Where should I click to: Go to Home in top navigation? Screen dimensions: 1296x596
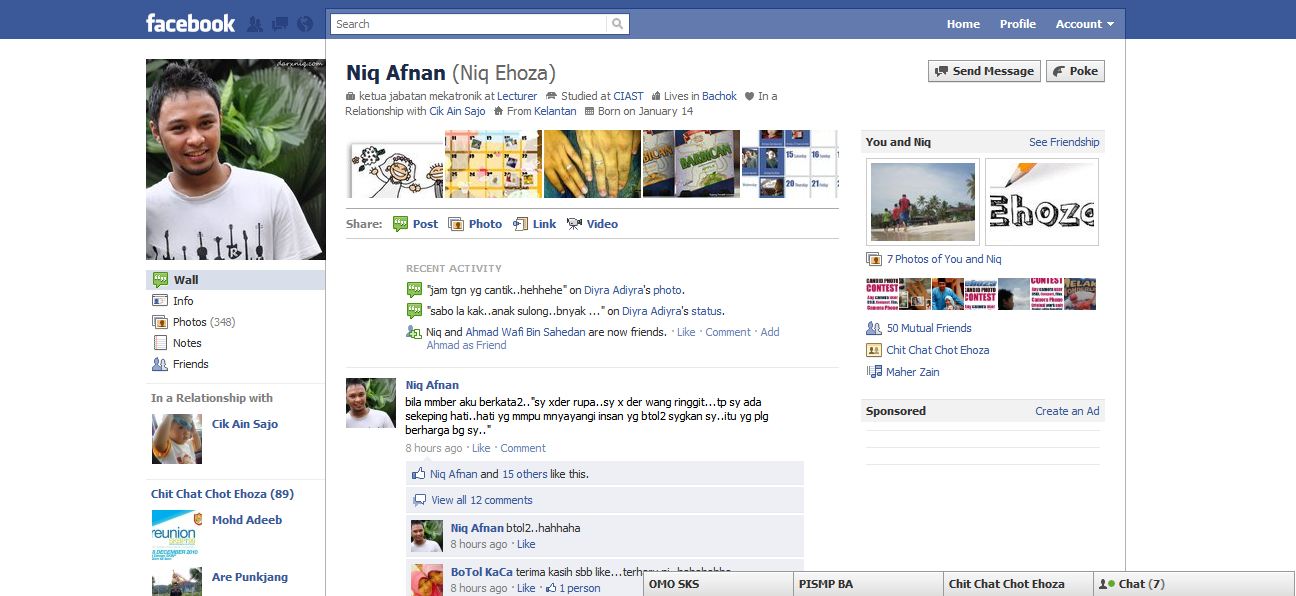tap(963, 24)
